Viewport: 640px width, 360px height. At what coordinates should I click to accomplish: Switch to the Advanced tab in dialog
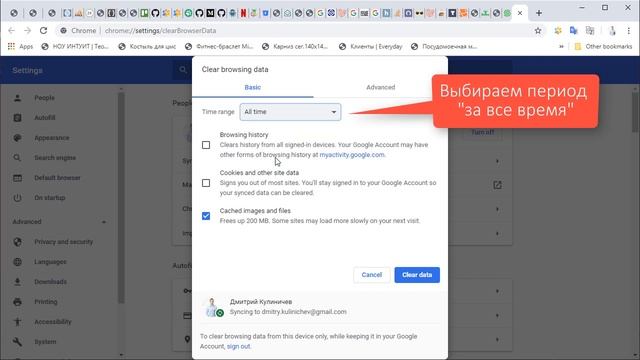click(x=380, y=87)
